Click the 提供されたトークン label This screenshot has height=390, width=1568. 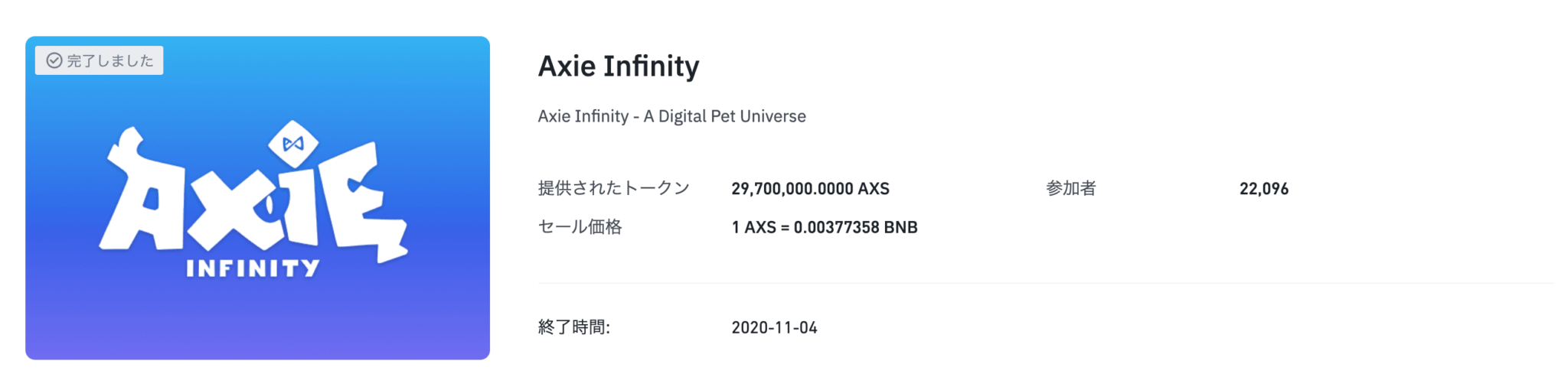coord(614,188)
